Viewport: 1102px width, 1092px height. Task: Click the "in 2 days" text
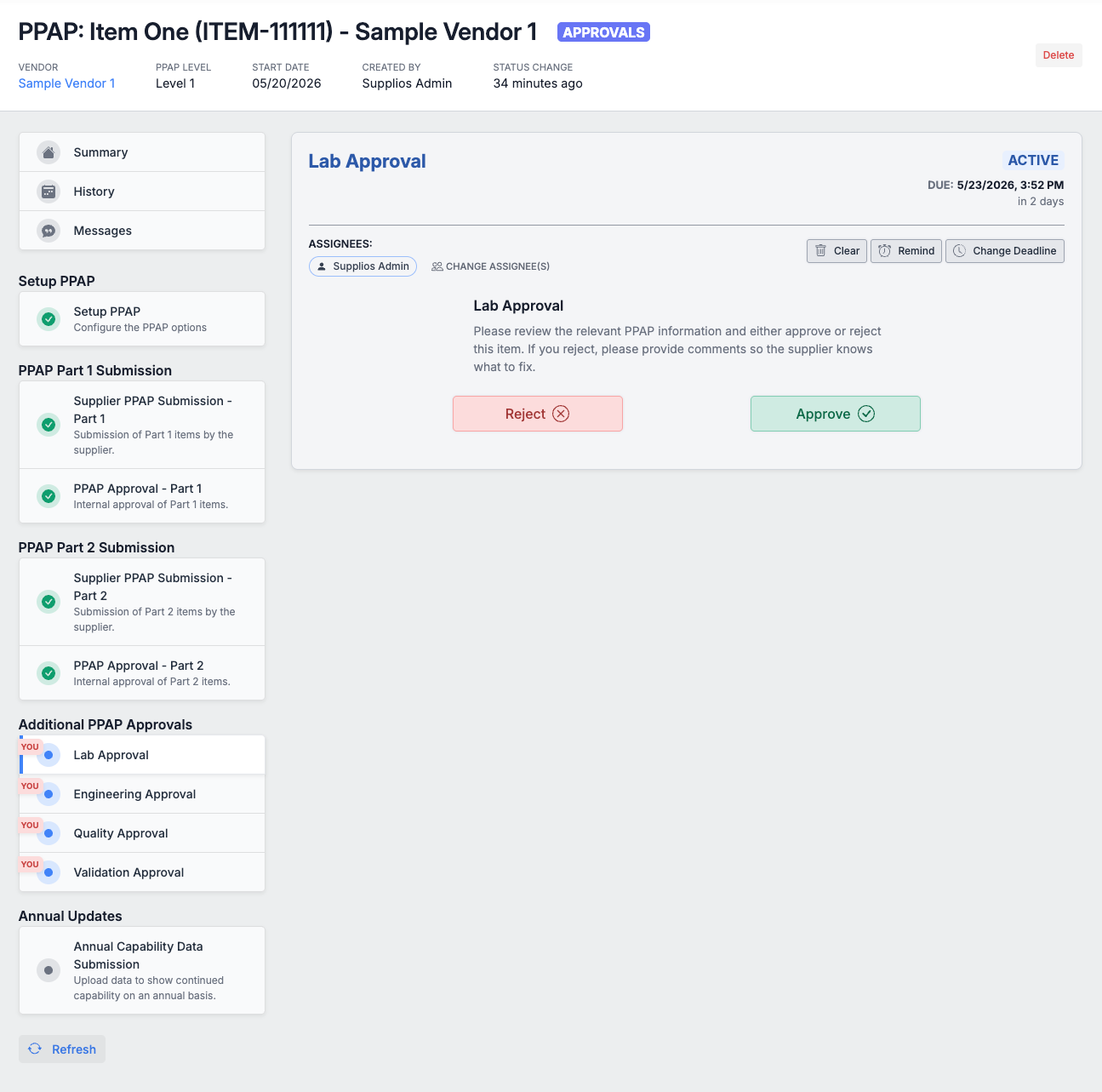click(1041, 202)
